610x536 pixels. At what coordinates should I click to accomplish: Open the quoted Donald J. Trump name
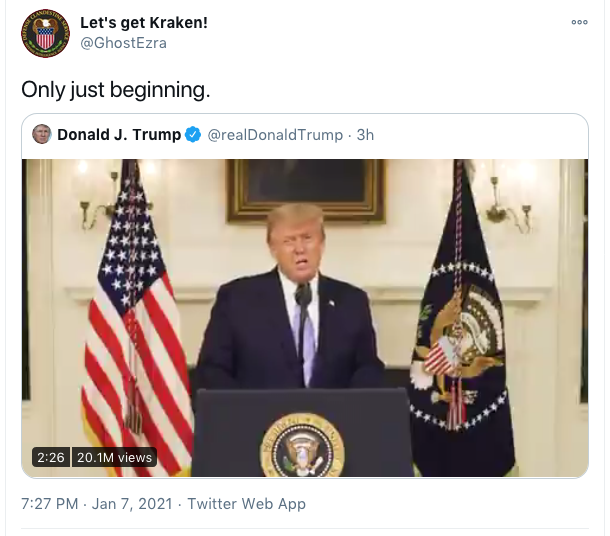click(119, 135)
